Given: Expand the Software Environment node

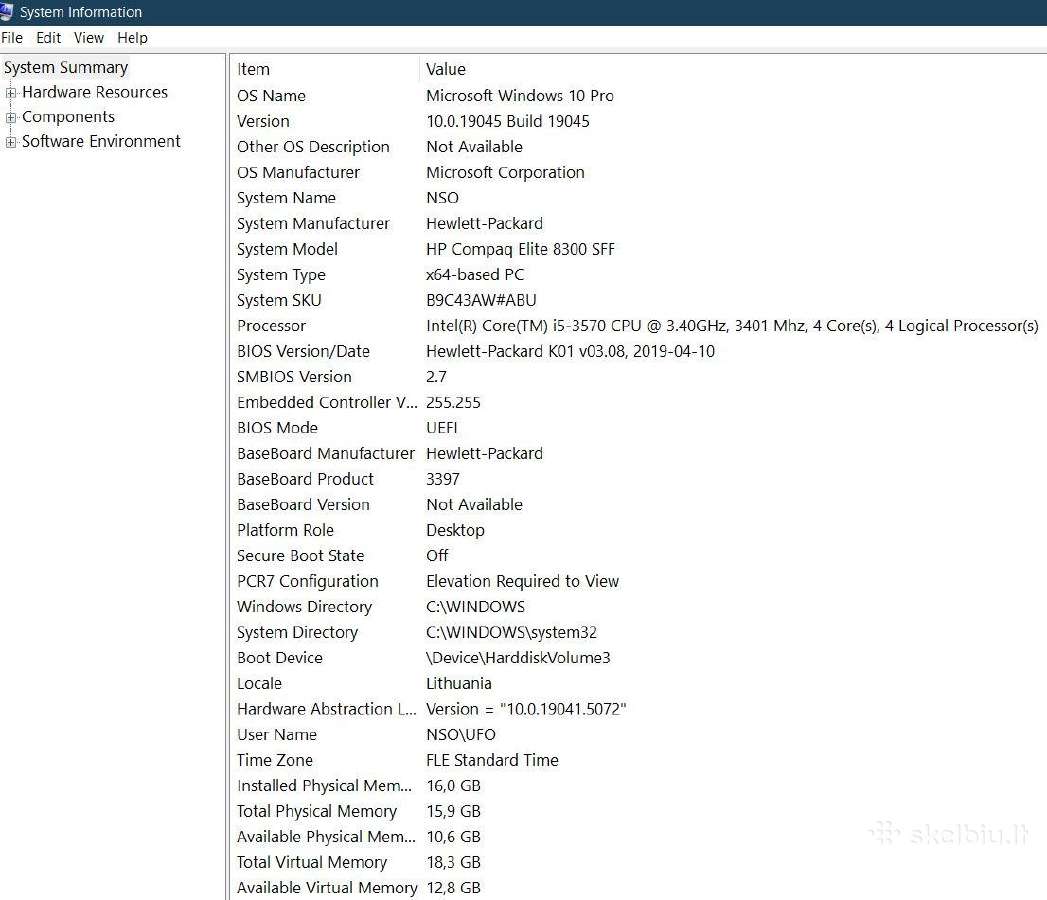Looking at the screenshot, I should click(11, 142).
